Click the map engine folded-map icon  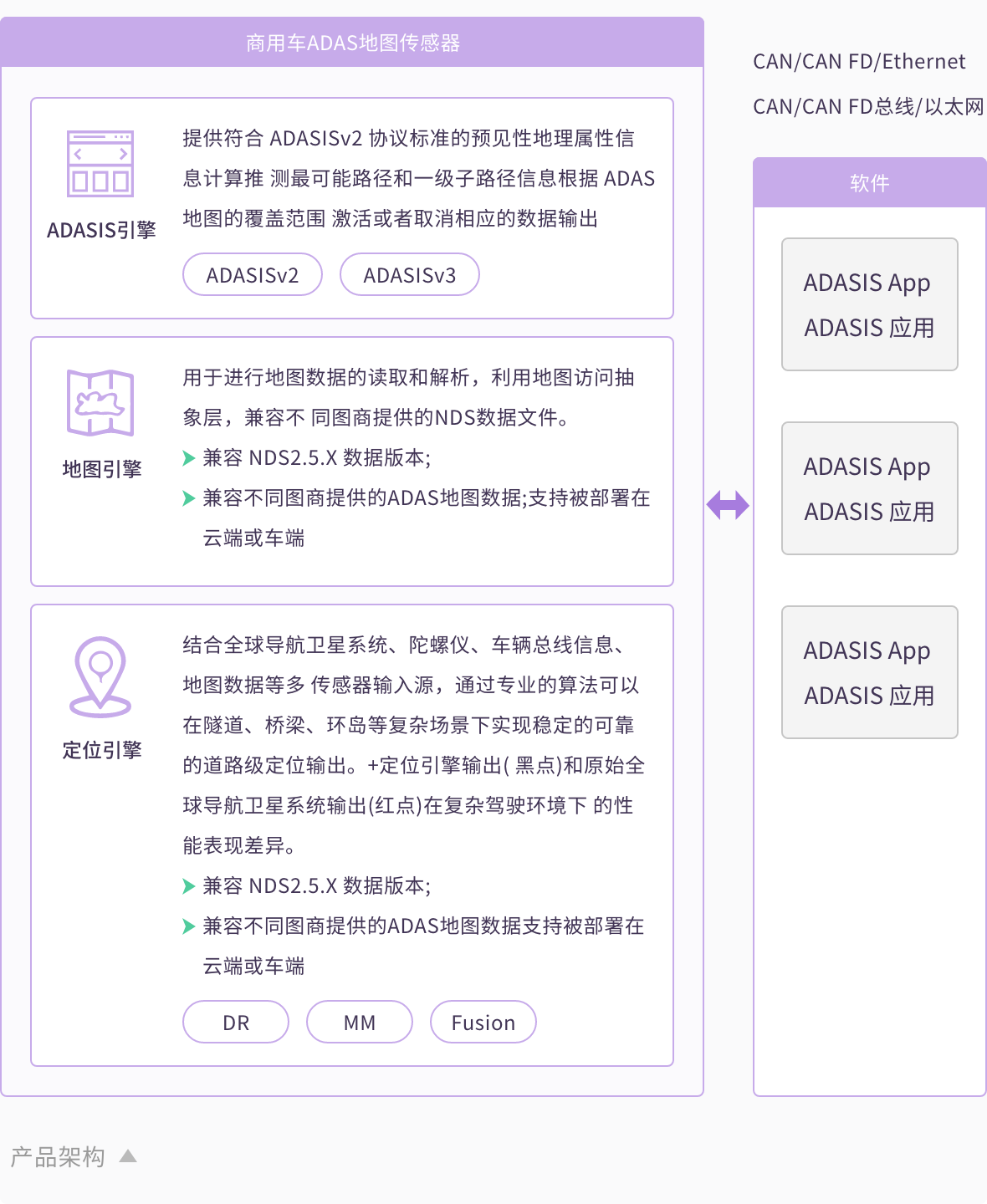pos(100,403)
